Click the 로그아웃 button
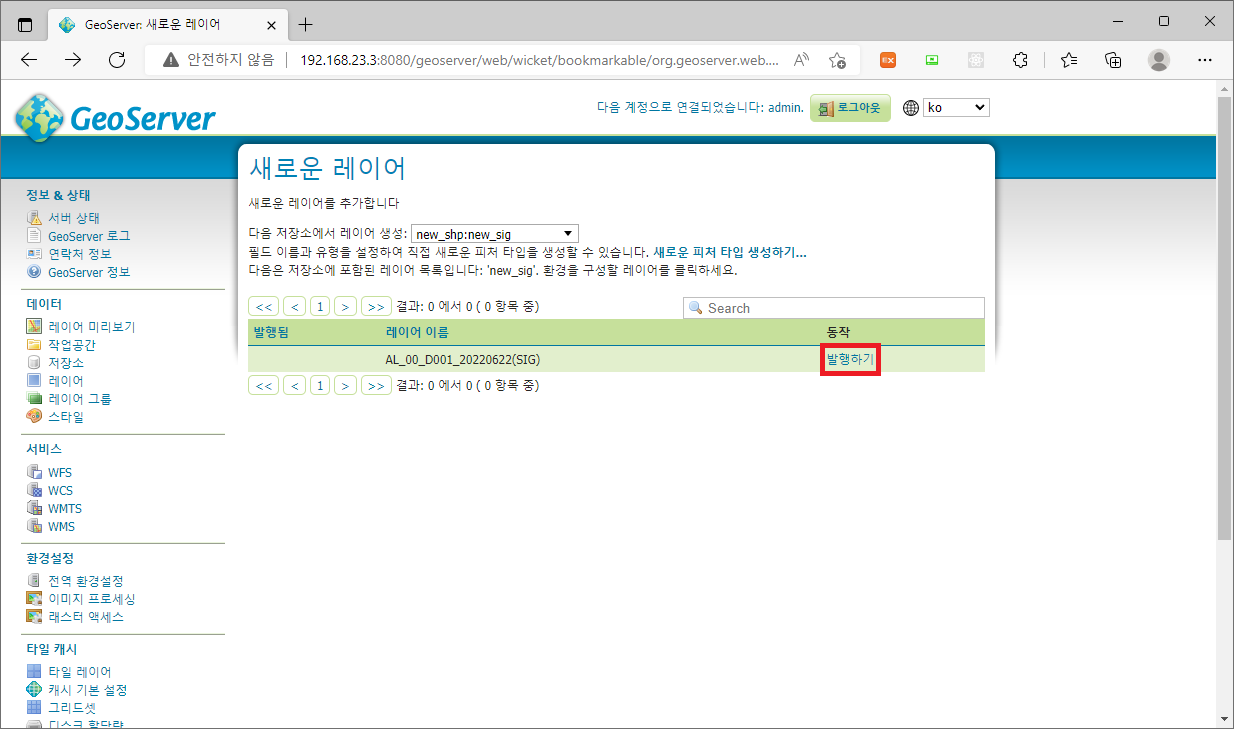This screenshot has width=1234, height=729. point(850,108)
